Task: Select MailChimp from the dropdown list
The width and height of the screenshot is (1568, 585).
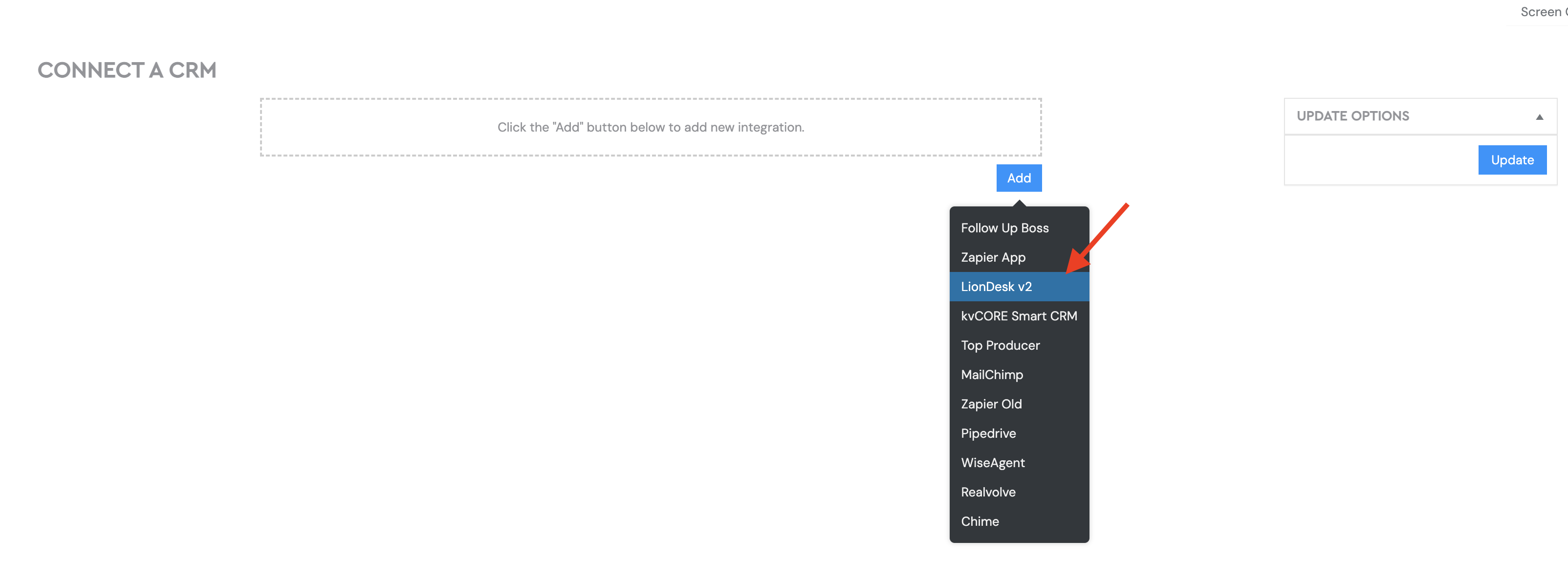Action: point(1019,374)
